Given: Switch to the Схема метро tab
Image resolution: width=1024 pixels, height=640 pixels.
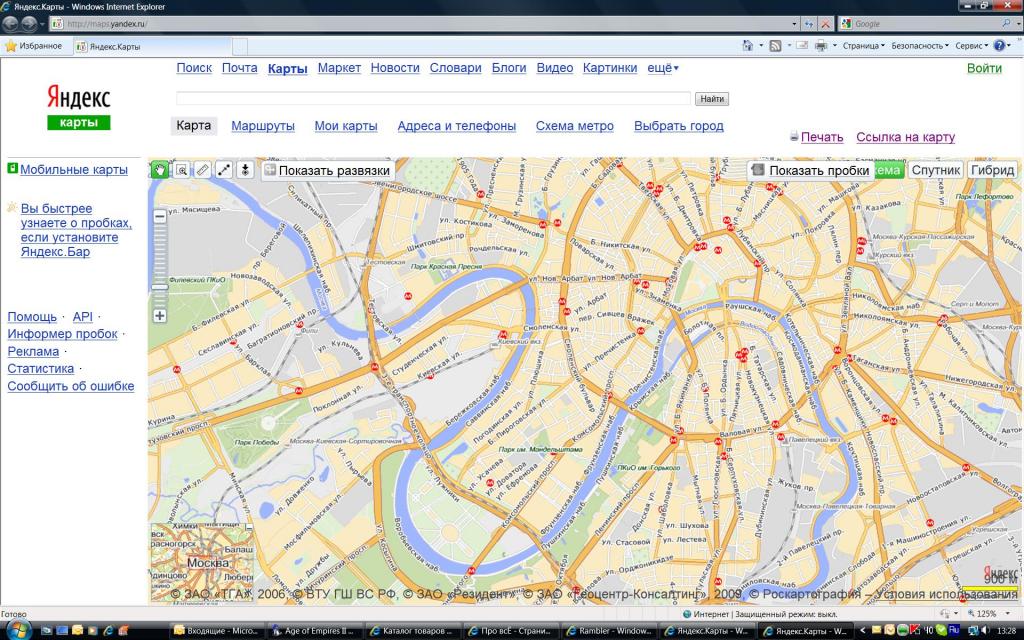Looking at the screenshot, I should [x=574, y=126].
